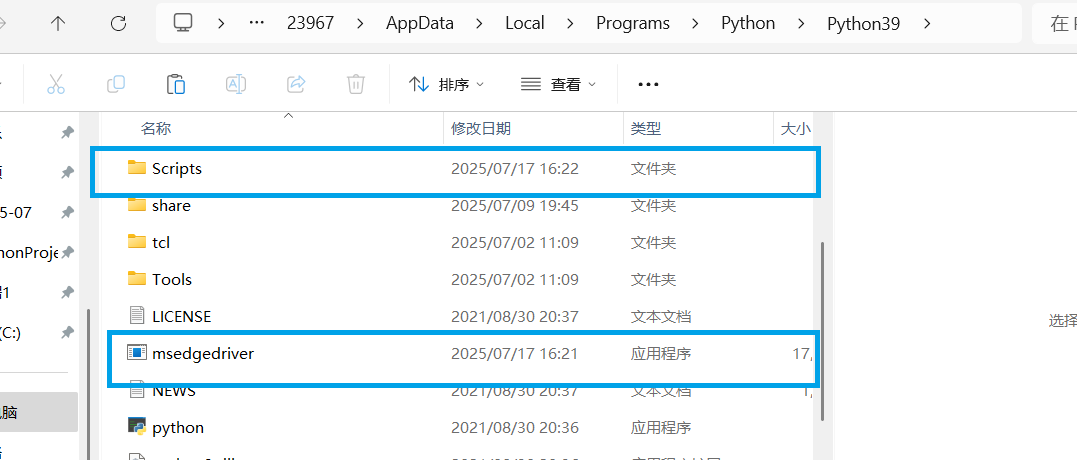Navigate to AppData in the address bar
Image resolution: width=1077 pixels, height=460 pixels.
[x=420, y=23]
